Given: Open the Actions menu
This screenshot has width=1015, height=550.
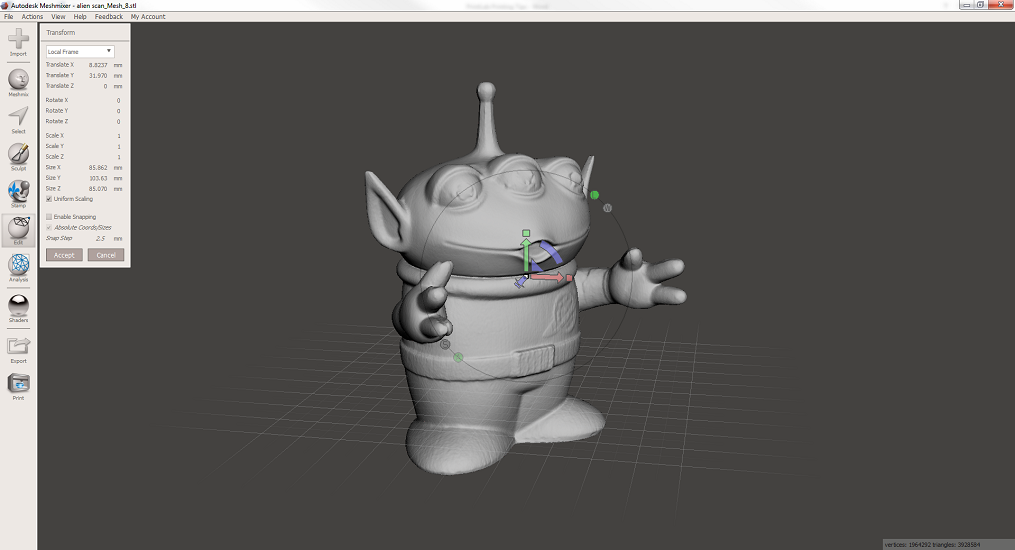Looking at the screenshot, I should [x=32, y=17].
